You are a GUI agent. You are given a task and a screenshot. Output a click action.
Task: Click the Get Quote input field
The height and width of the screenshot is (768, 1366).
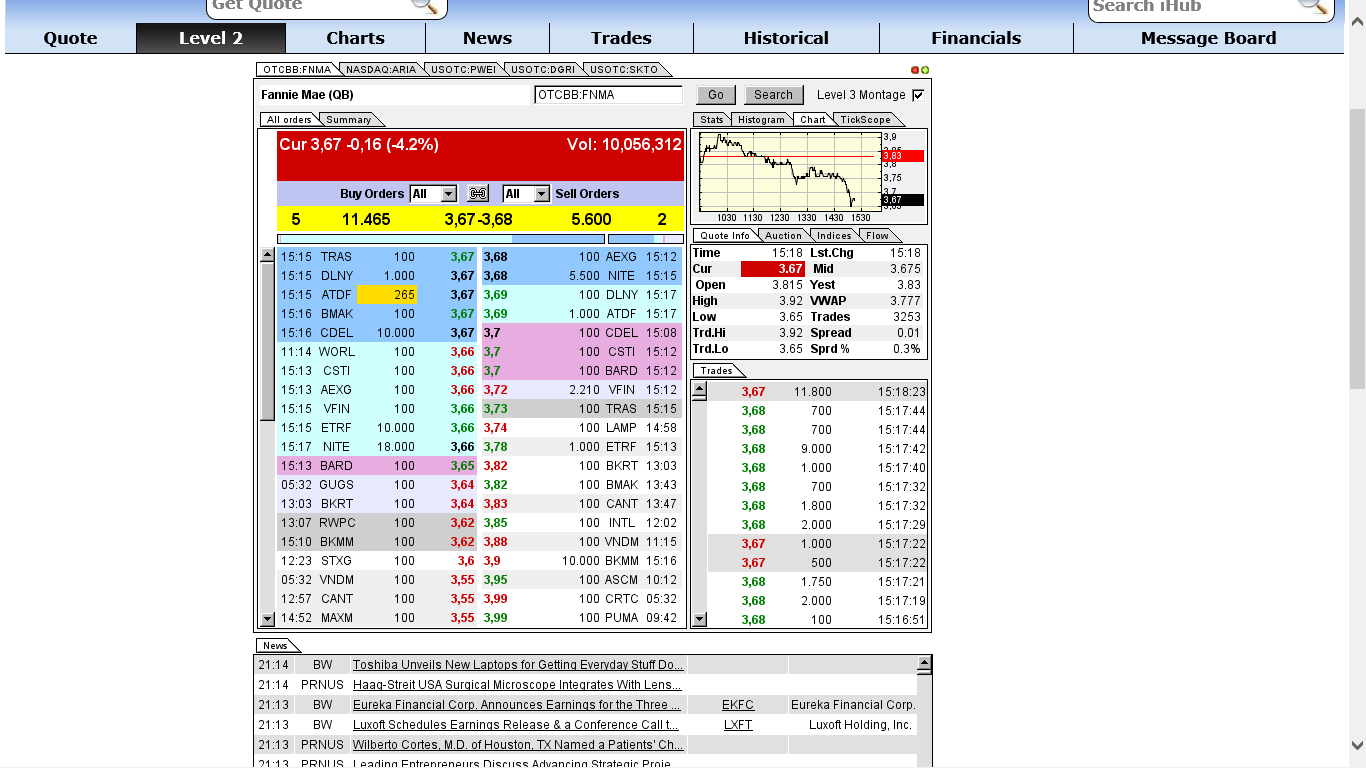pos(310,6)
